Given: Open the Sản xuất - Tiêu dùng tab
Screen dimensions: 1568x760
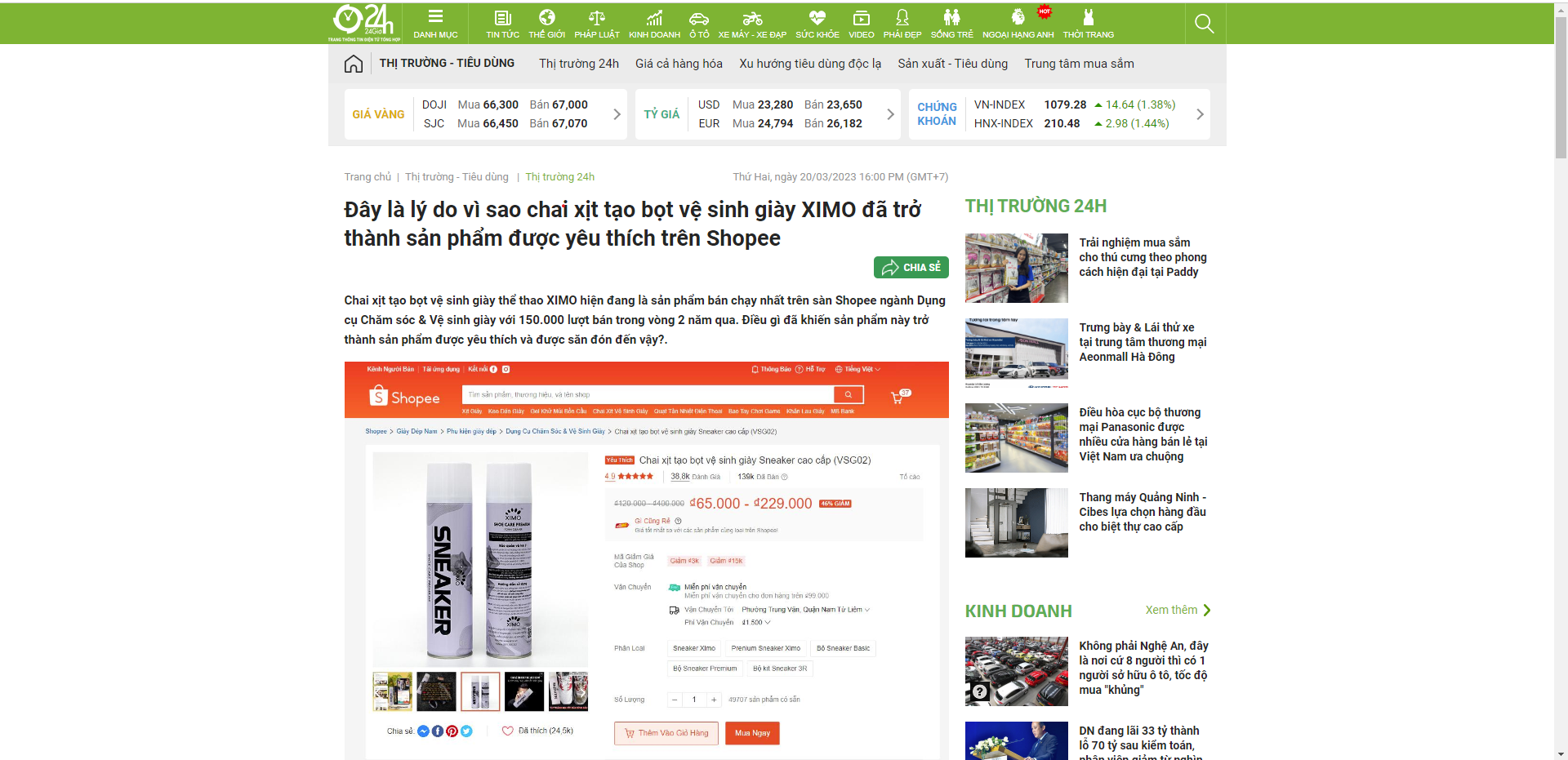Looking at the screenshot, I should click(x=953, y=64).
